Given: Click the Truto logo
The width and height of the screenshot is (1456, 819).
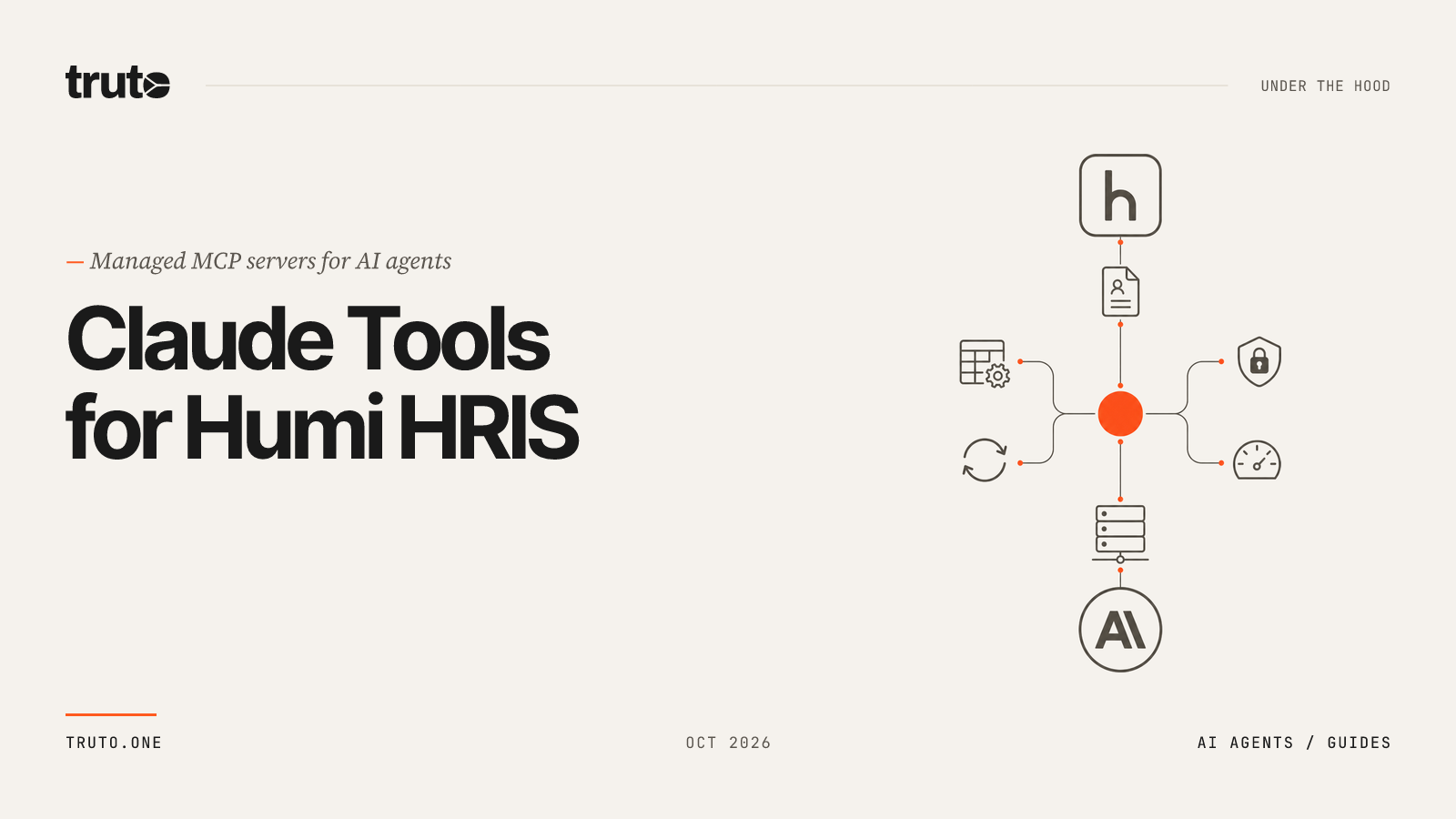Looking at the screenshot, I should (x=117, y=82).
